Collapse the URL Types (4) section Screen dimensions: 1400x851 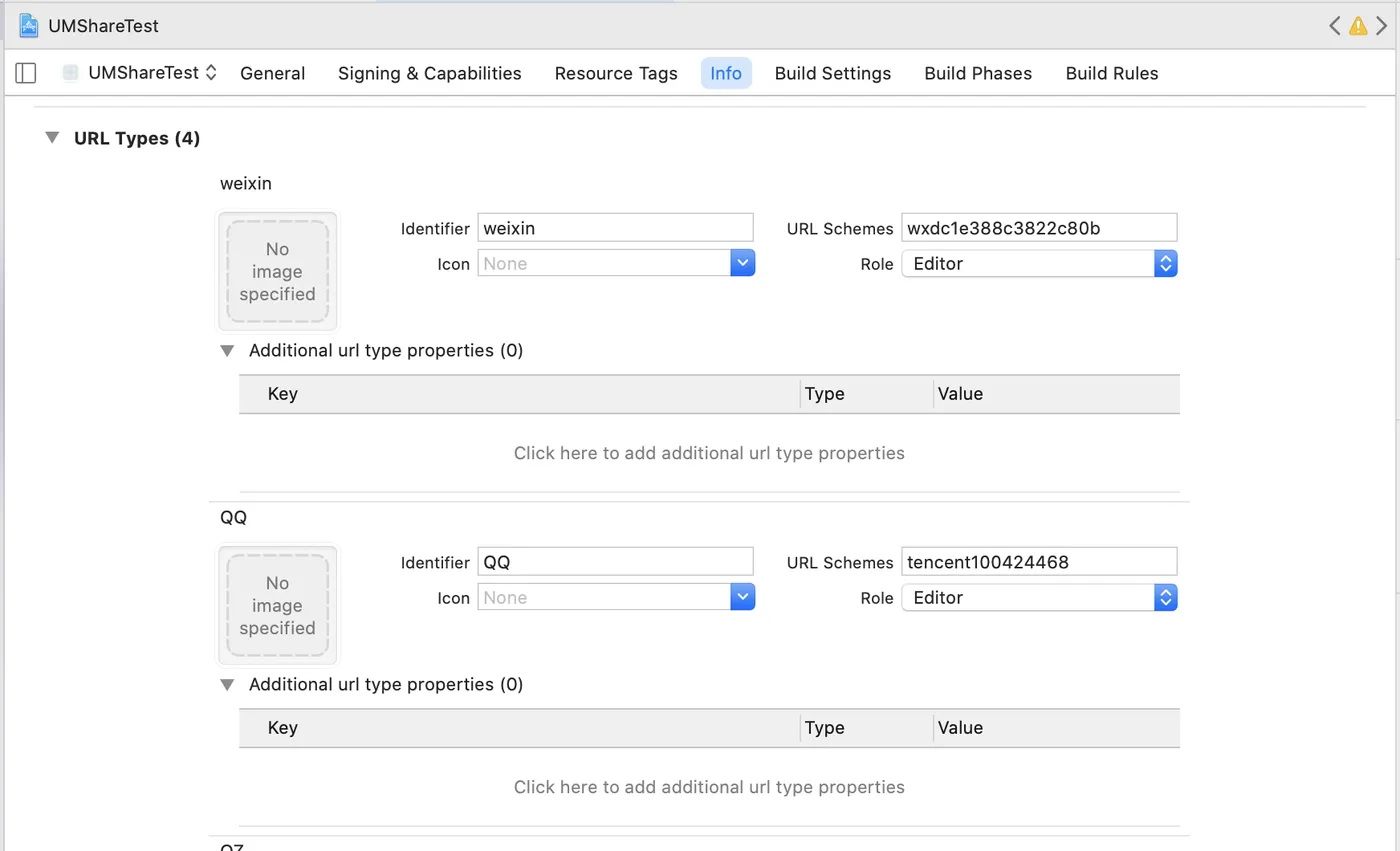pyautogui.click(x=52, y=138)
